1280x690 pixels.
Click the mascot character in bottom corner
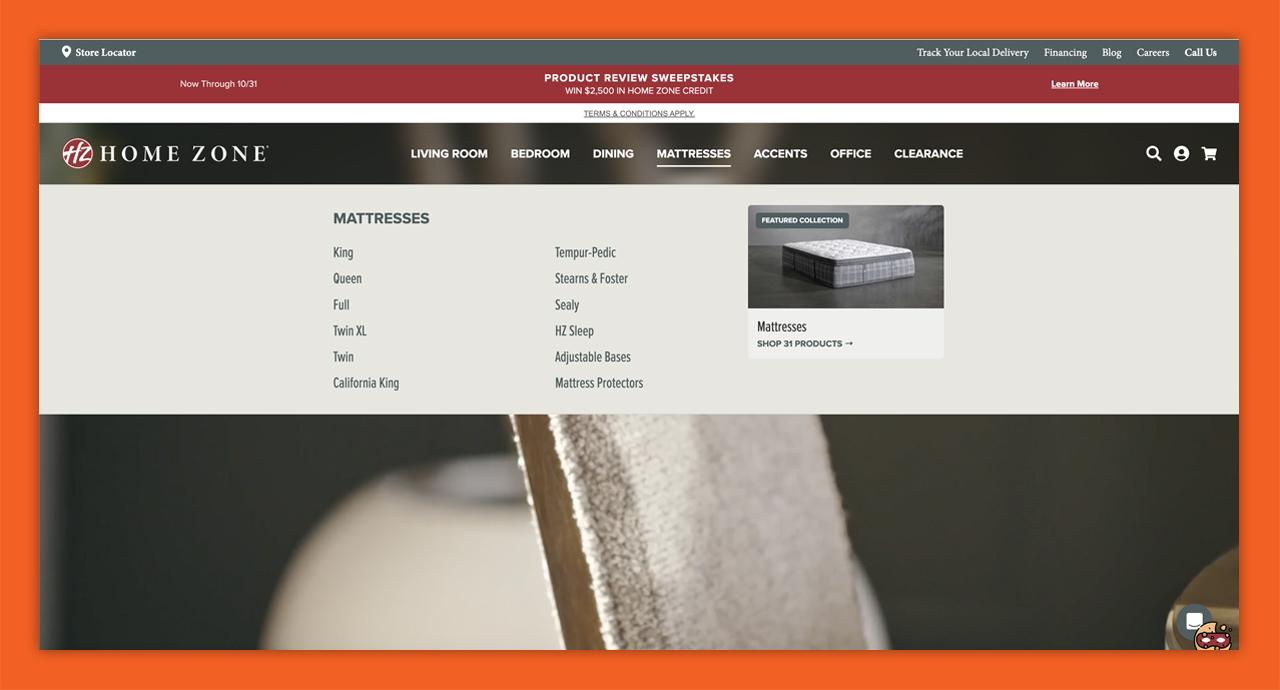pyautogui.click(x=1212, y=637)
